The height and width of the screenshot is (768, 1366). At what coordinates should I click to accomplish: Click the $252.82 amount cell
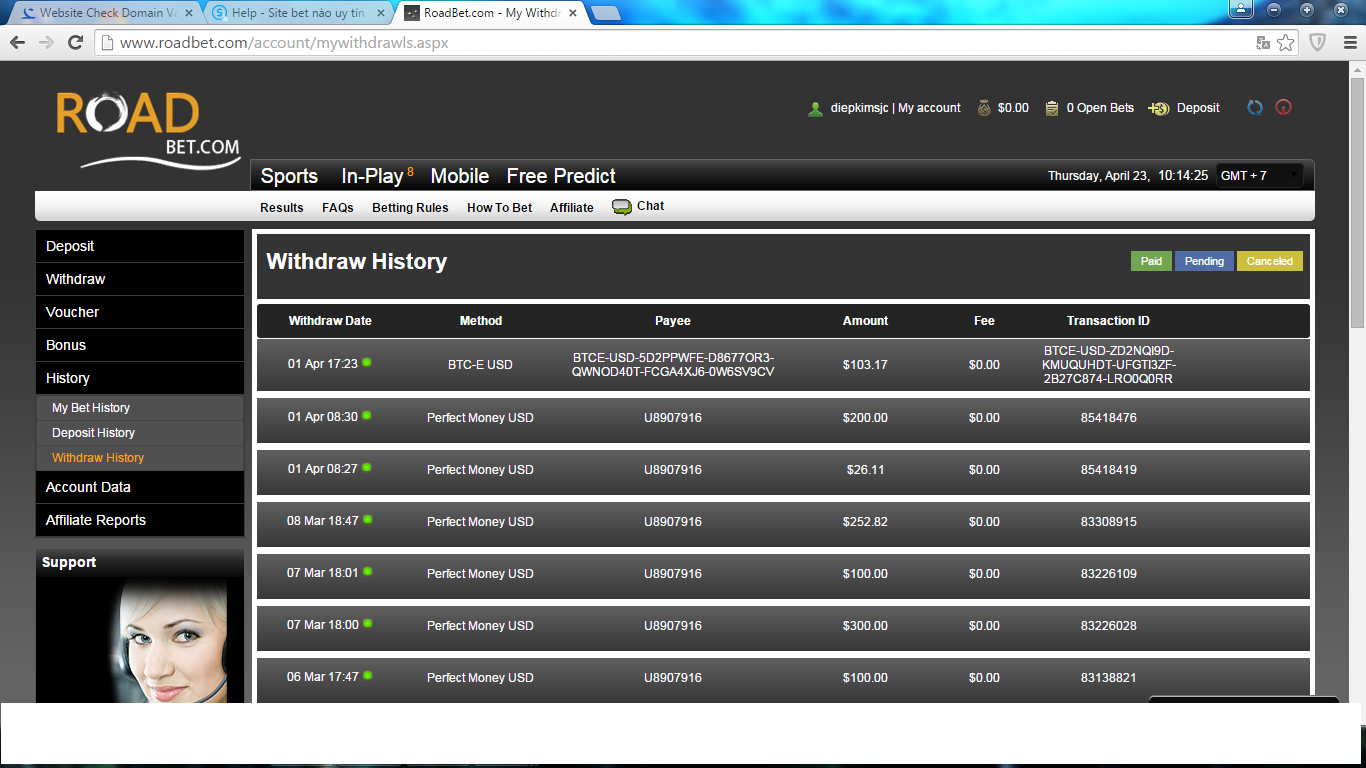(x=865, y=522)
